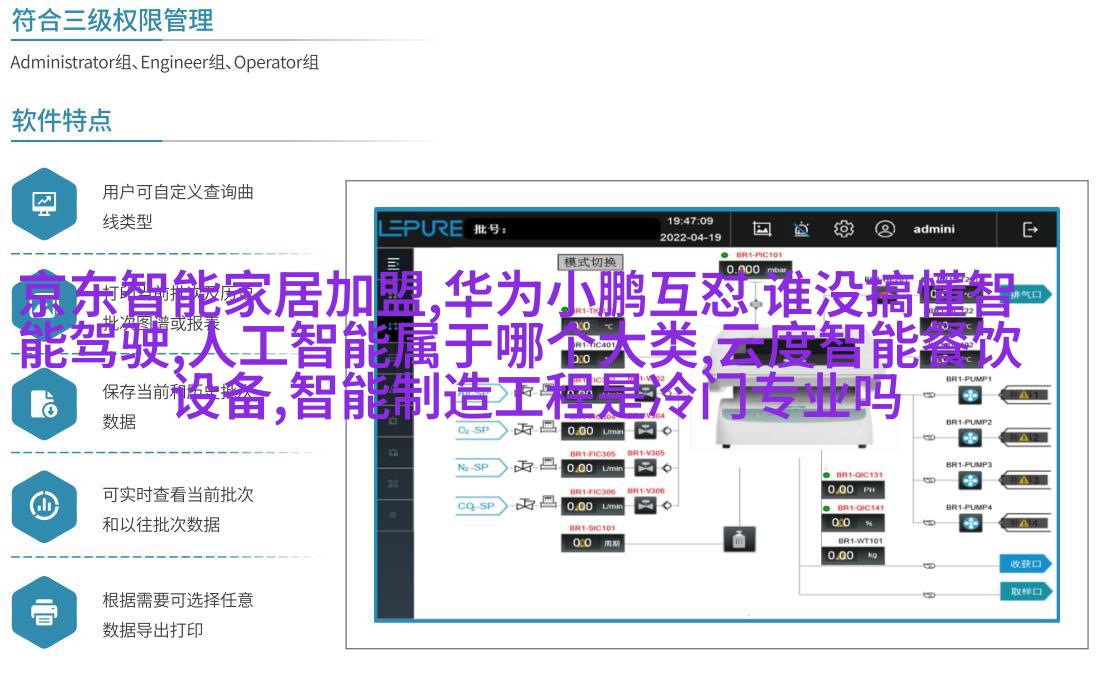
Task: Click the 软件特点 heading
Action: (61, 121)
